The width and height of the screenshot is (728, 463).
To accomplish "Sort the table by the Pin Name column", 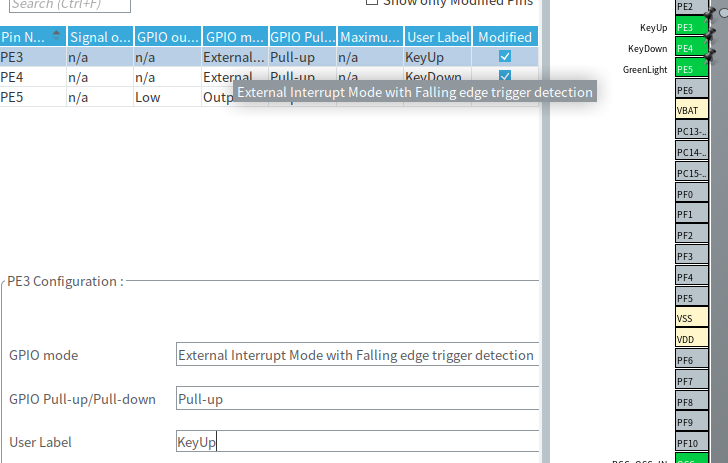I will [32, 37].
